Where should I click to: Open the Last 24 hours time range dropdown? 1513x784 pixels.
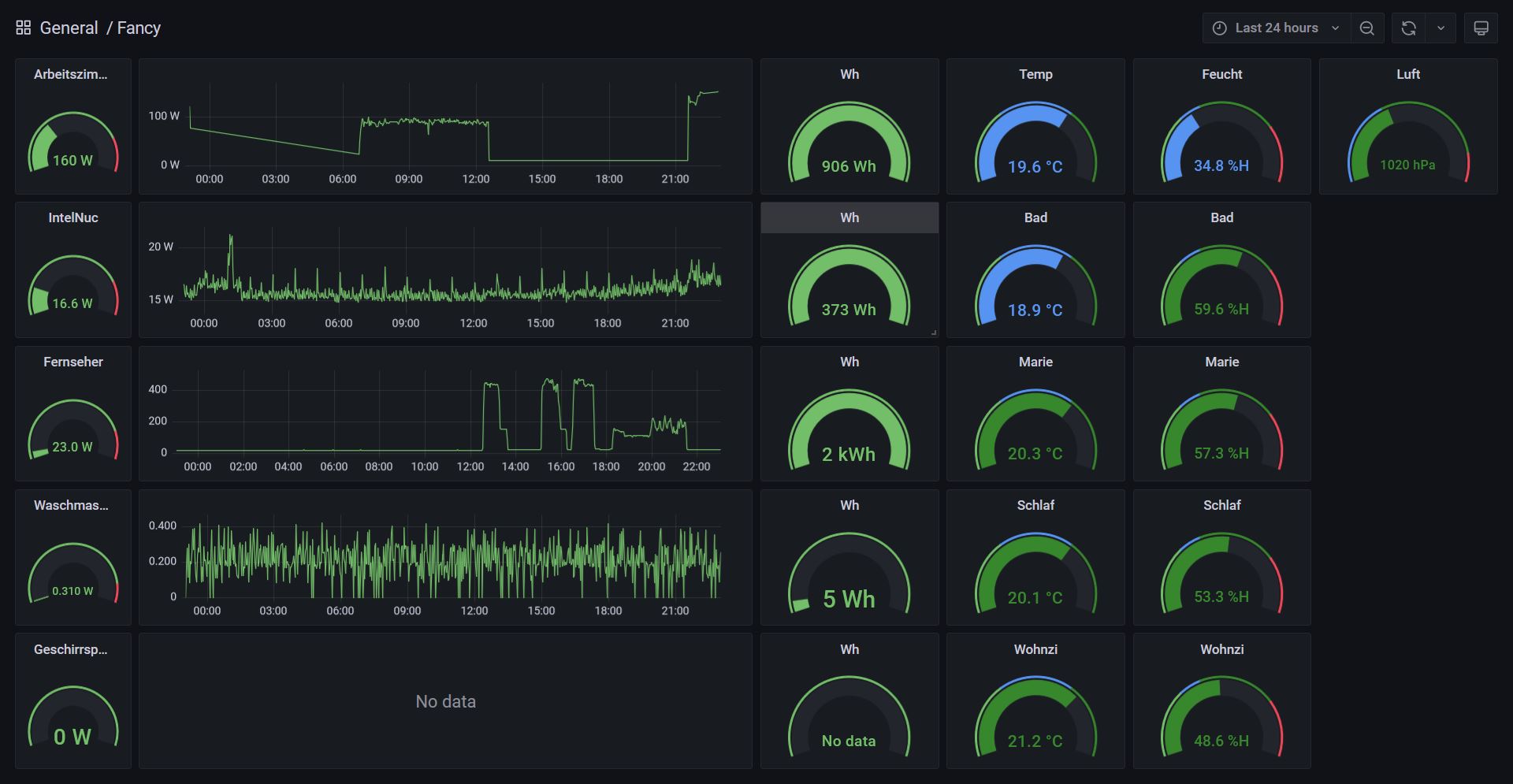1276,28
